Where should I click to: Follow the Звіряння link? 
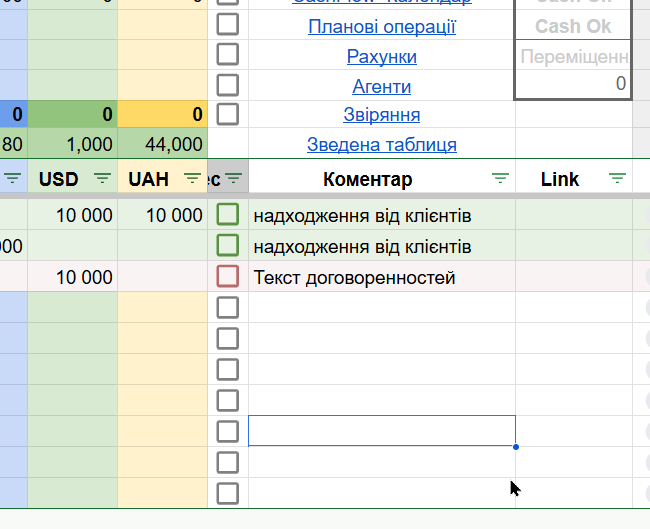382,114
